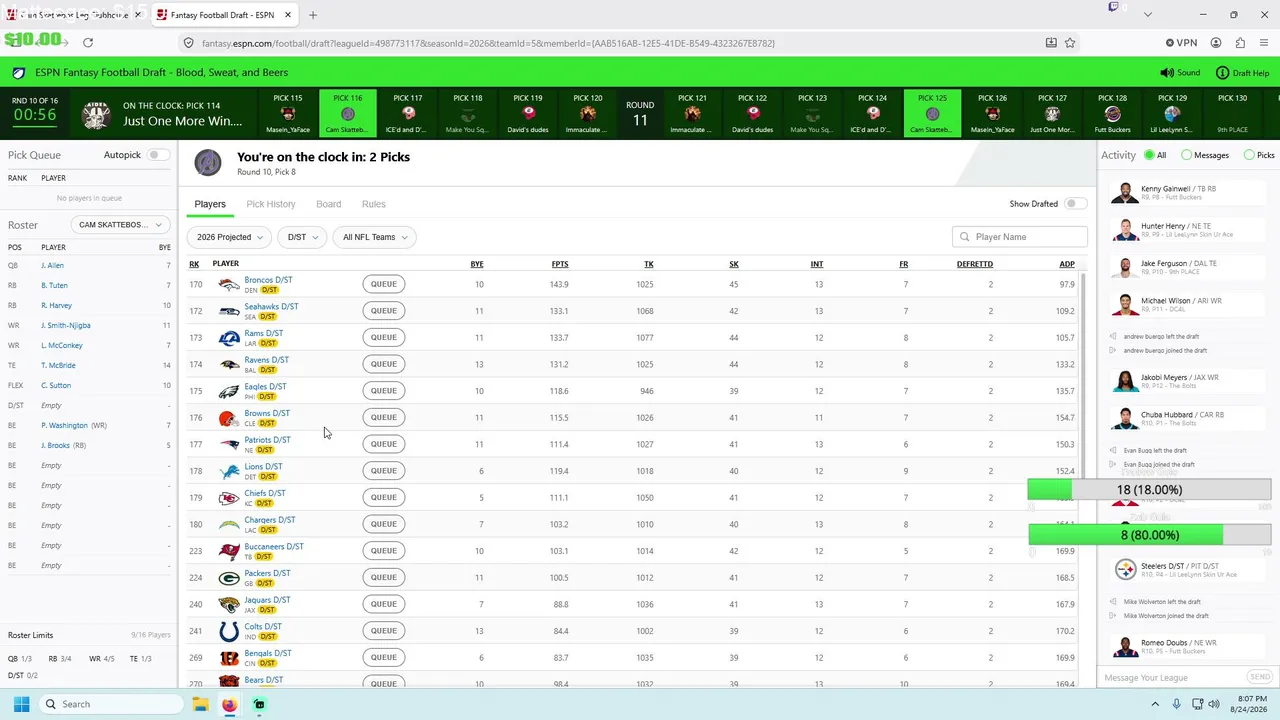The image size is (1280, 720).
Task: Open the browser extensions icon
Action: click(1240, 43)
